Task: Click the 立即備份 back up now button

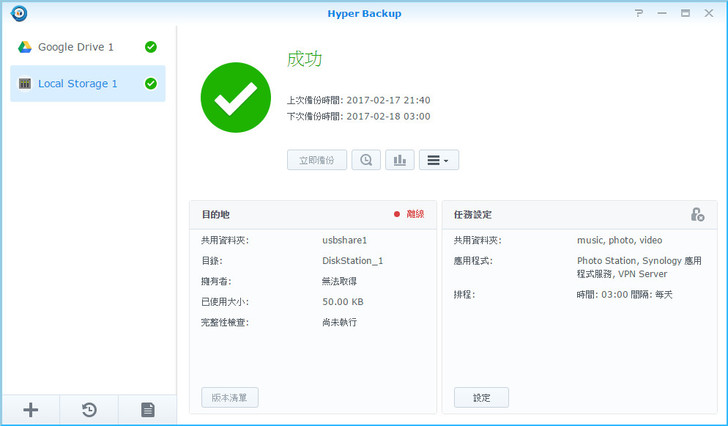Action: [317, 160]
